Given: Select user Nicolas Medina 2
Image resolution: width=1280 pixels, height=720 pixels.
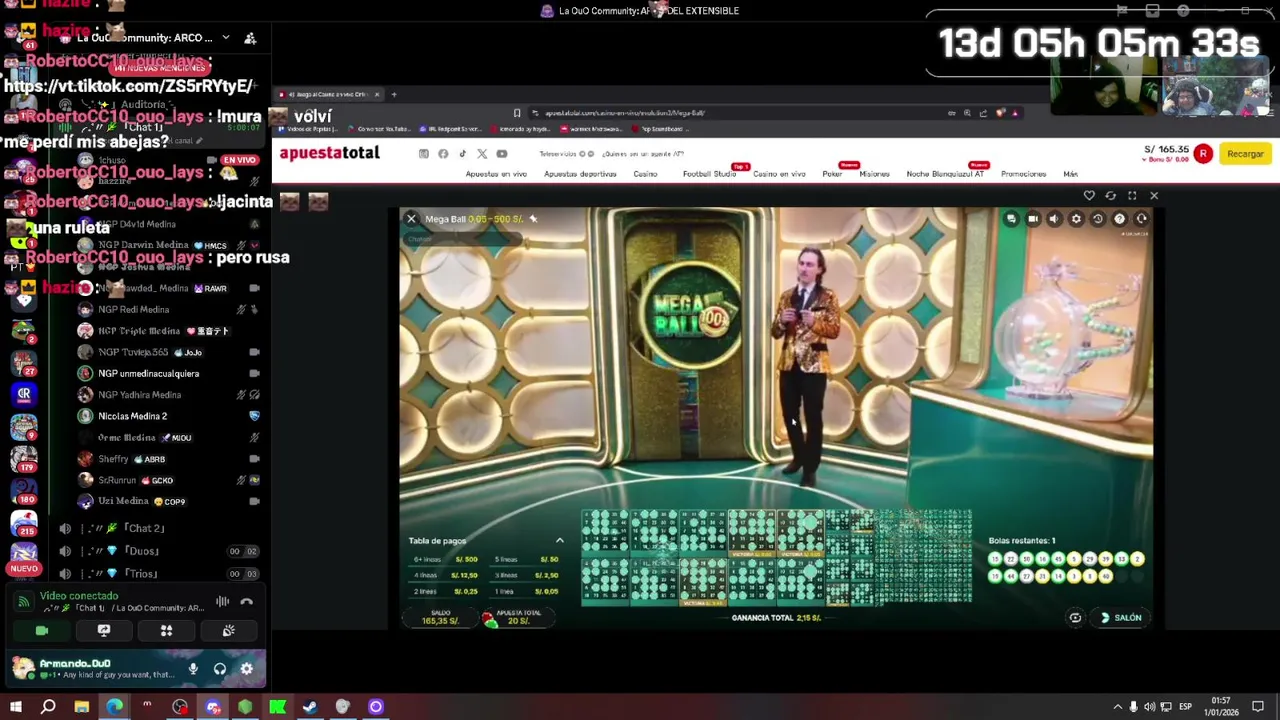Looking at the screenshot, I should click(168, 416).
